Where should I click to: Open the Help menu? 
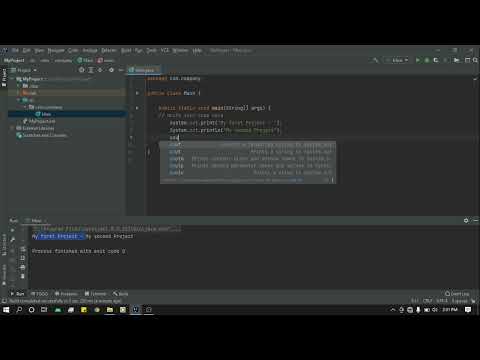coord(197,51)
